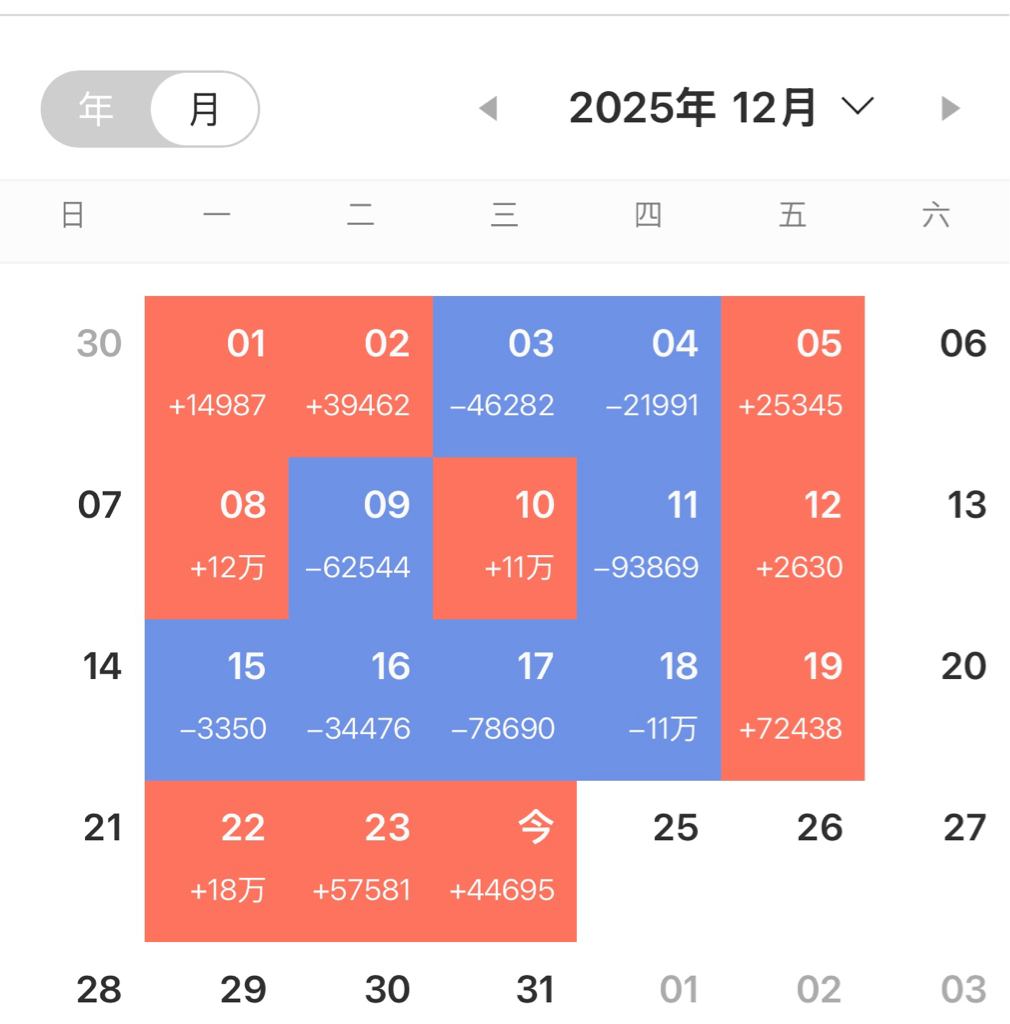Open the 2025年 12月 month dropdown
This screenshot has width=1010, height=1024.
(x=693, y=108)
